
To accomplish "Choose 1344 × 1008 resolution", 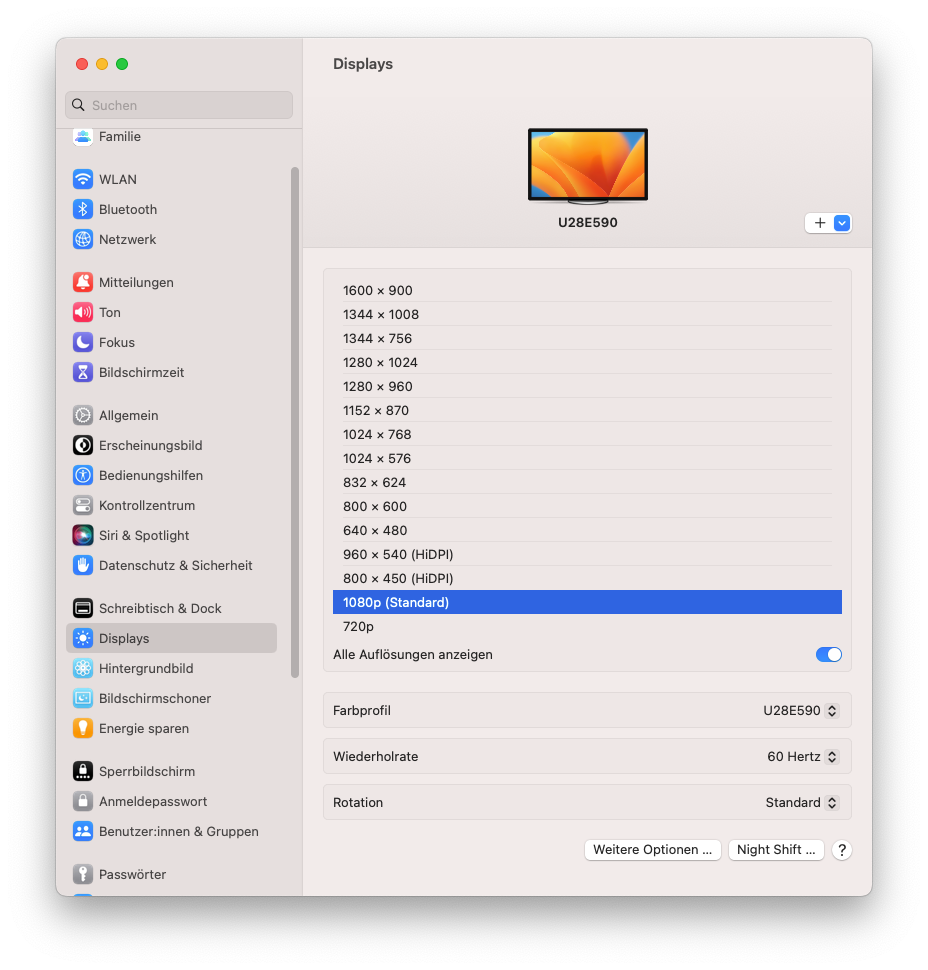I will coord(587,314).
